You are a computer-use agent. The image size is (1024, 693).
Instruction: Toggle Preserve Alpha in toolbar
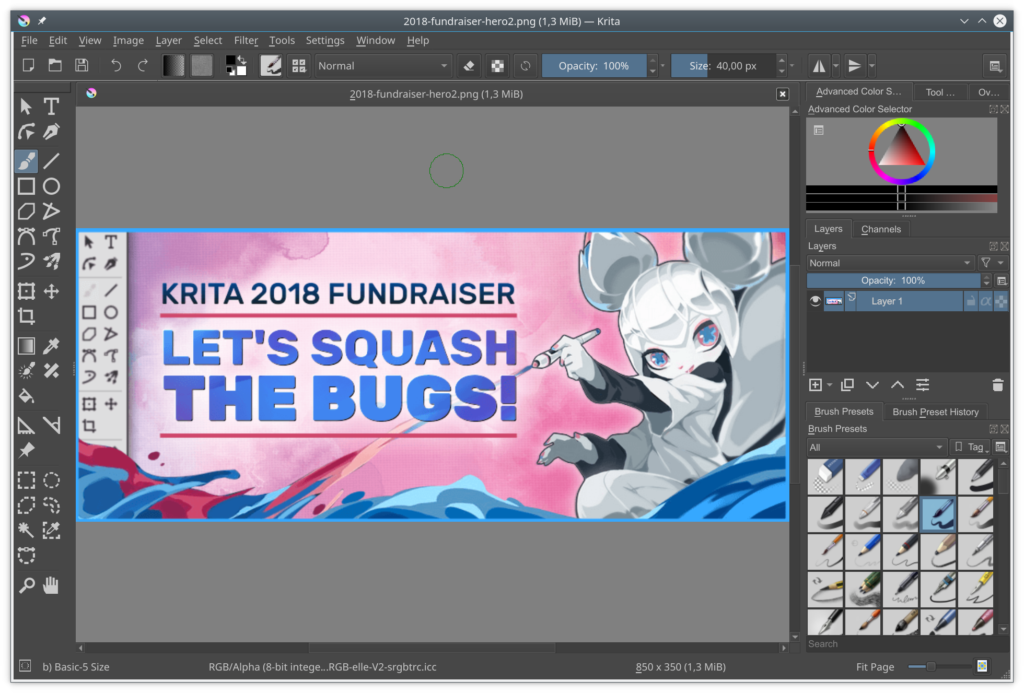tap(498, 66)
